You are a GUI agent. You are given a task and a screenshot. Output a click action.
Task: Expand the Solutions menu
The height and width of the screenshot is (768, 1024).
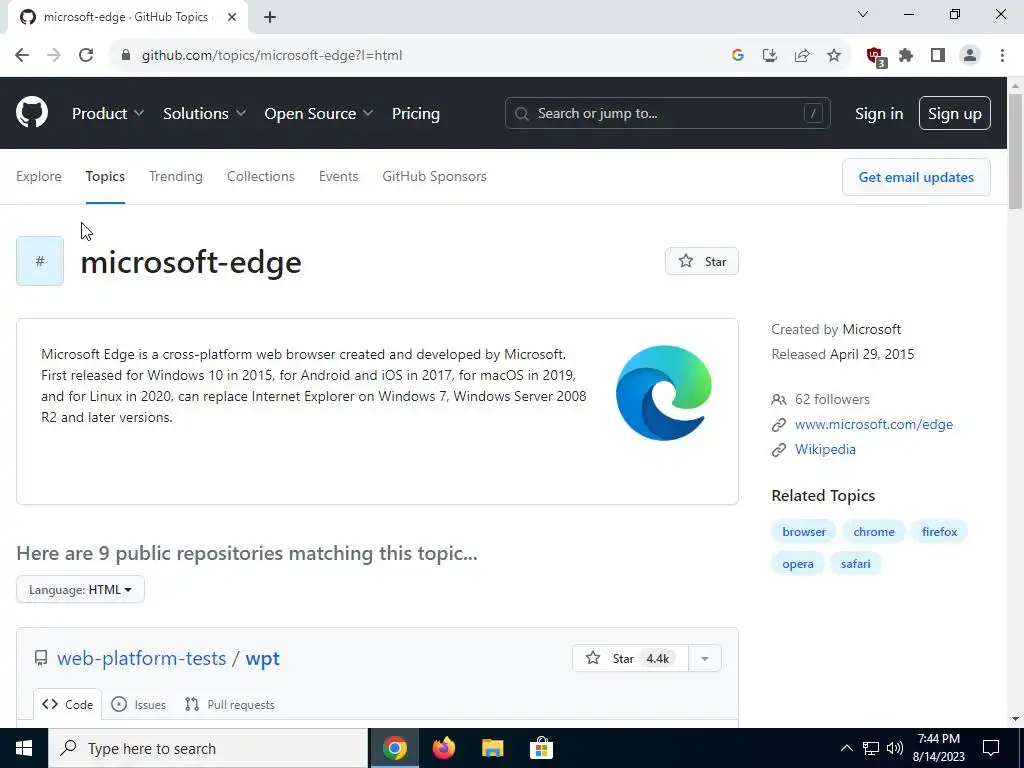[x=204, y=114]
